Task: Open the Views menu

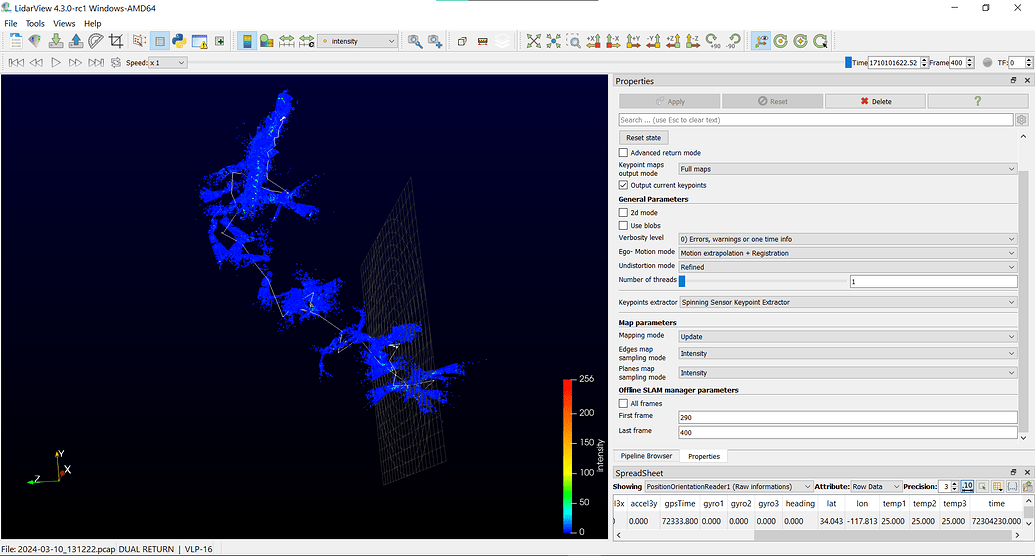Action: [x=64, y=23]
